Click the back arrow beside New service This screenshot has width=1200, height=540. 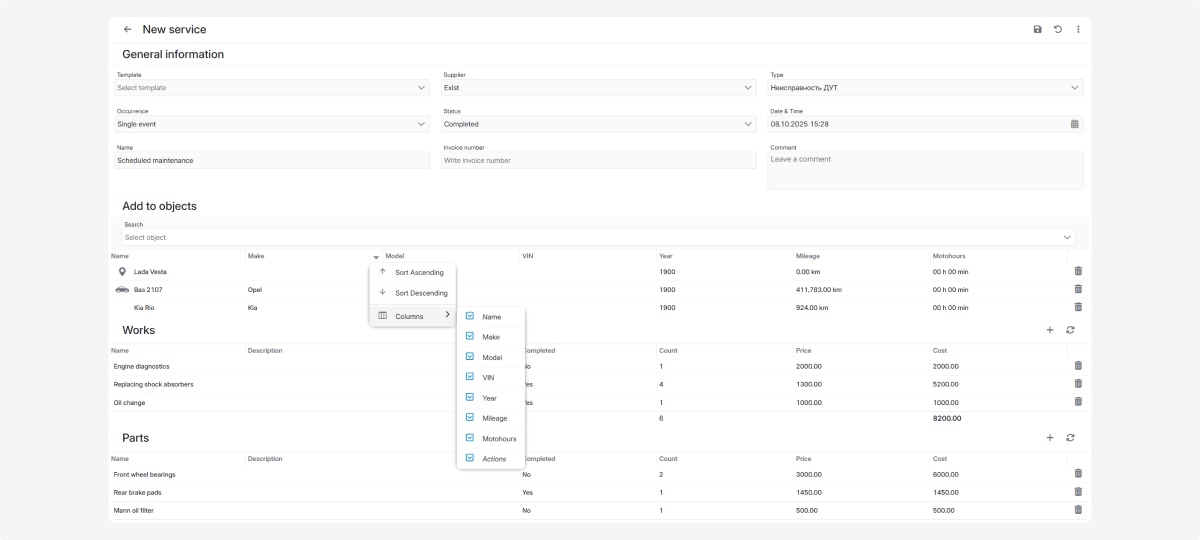coord(127,30)
